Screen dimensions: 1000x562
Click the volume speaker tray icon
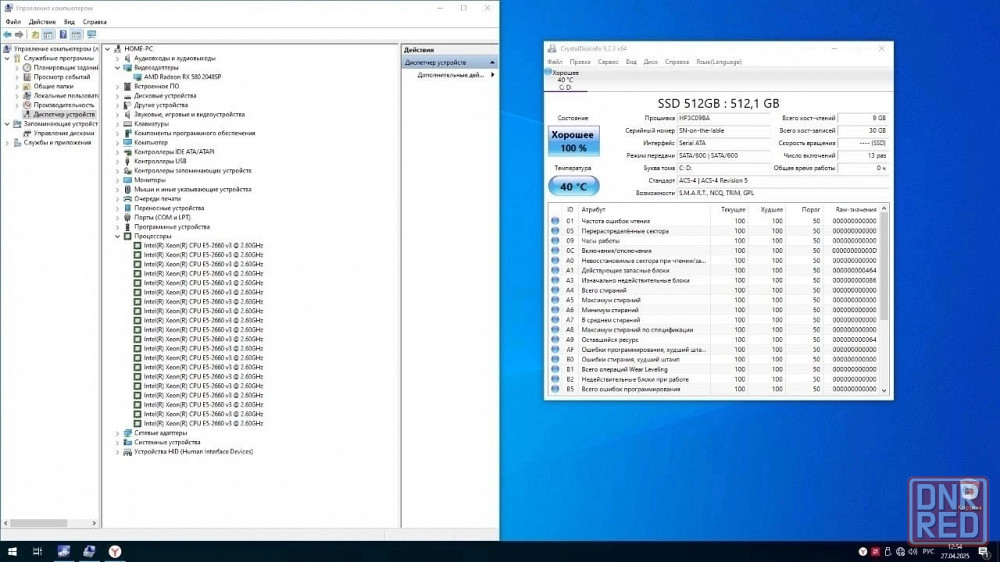913,552
